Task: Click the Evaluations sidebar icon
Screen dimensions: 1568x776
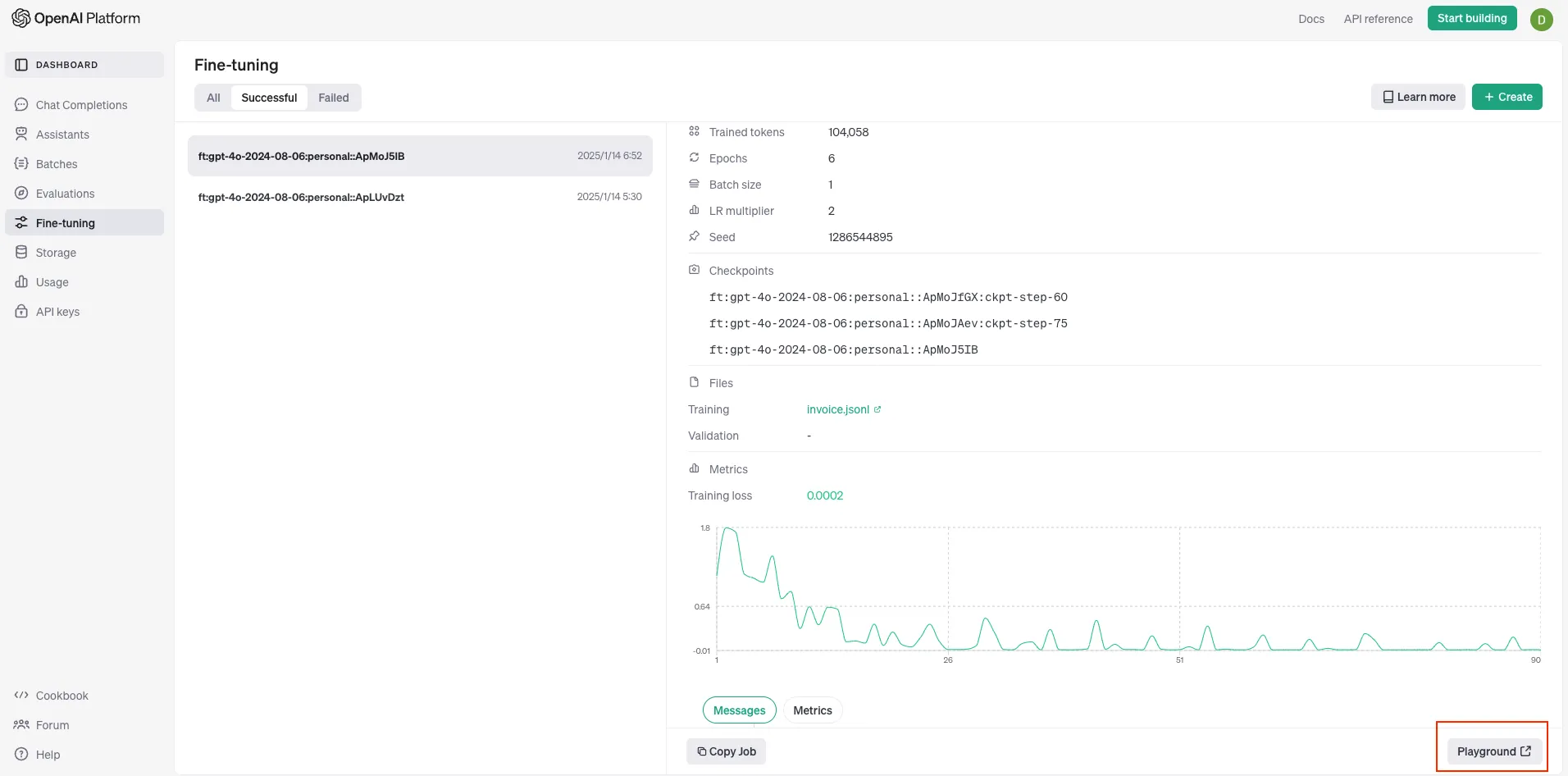Action: 21,193
